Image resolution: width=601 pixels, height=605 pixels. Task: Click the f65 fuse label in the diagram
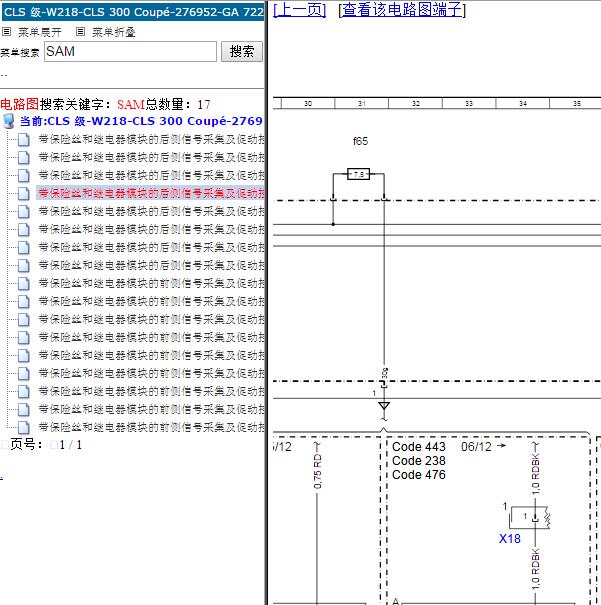point(360,141)
